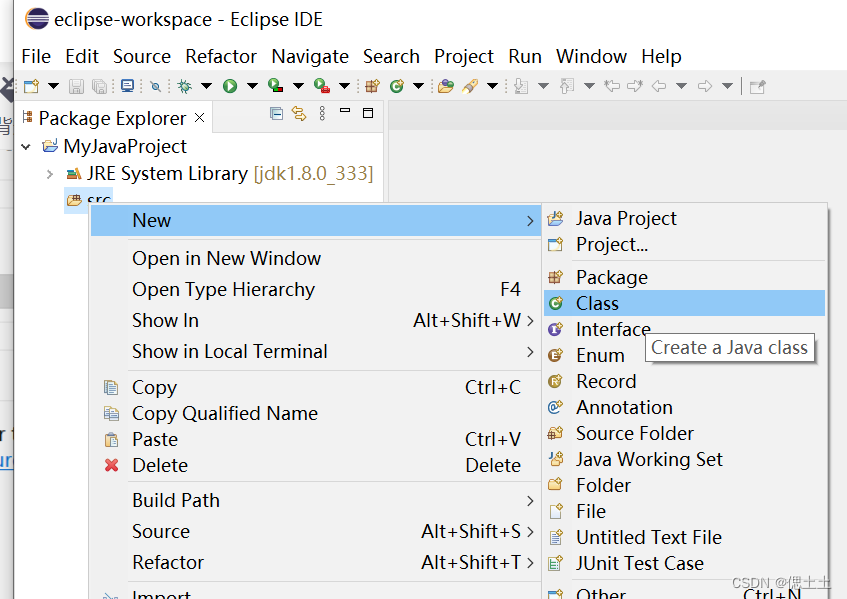Start debugging with the bug icon
This screenshot has width=847, height=599.
[x=185, y=86]
